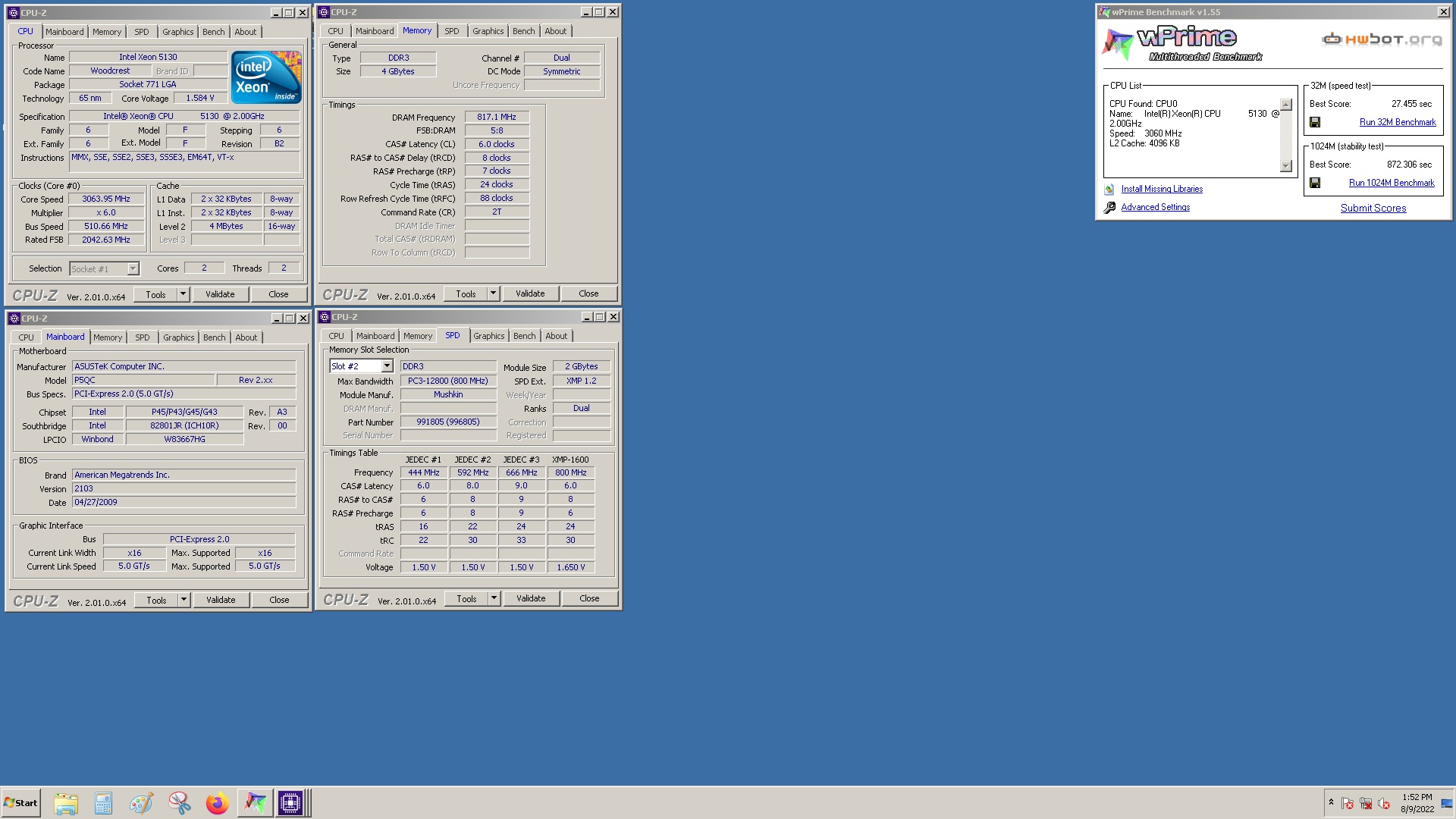Click the network tray icon with red X

pyautogui.click(x=1366, y=803)
